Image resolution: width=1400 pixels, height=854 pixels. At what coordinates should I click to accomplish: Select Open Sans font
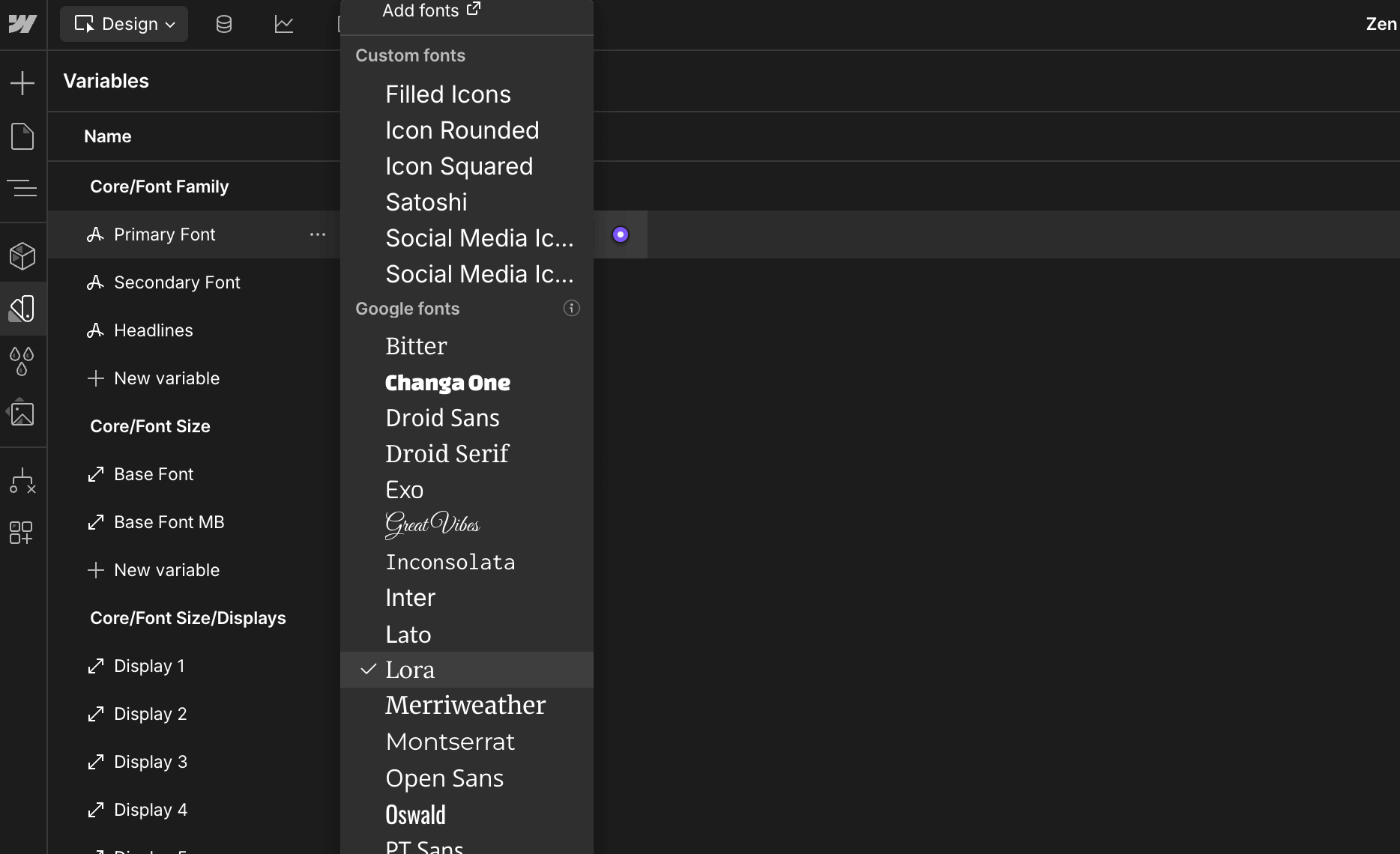click(x=467, y=778)
